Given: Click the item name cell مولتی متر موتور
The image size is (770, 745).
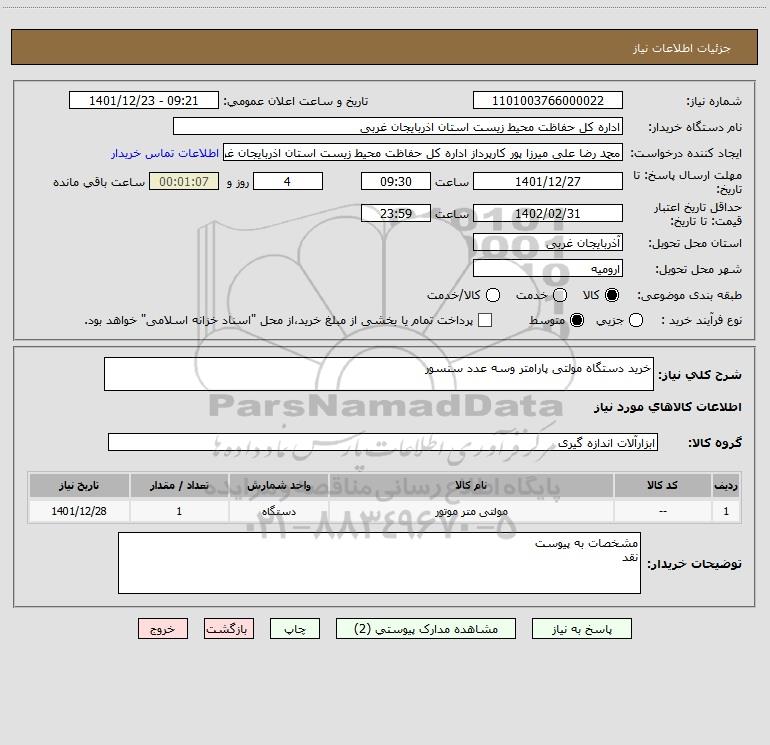Looking at the screenshot, I should pyautogui.click(x=471, y=511).
